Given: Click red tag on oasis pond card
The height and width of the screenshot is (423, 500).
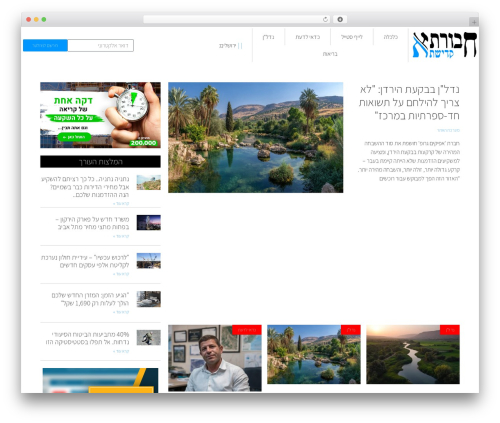Looking at the screenshot, I should pyautogui.click(x=351, y=330).
